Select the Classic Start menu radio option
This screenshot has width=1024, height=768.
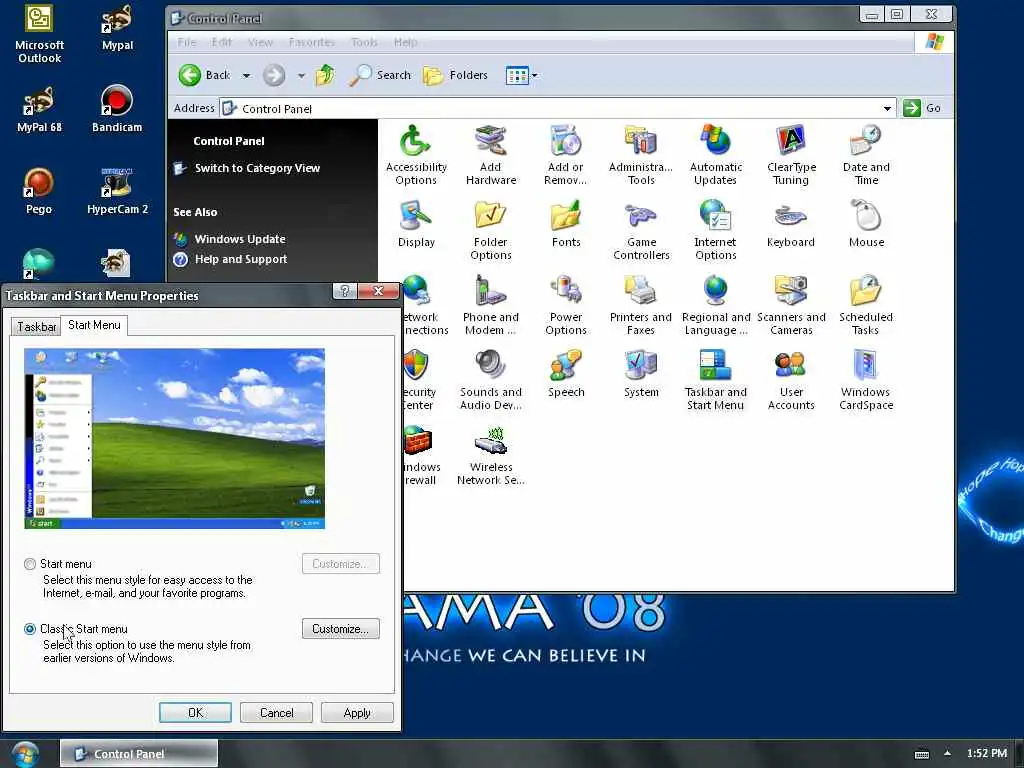(30, 629)
